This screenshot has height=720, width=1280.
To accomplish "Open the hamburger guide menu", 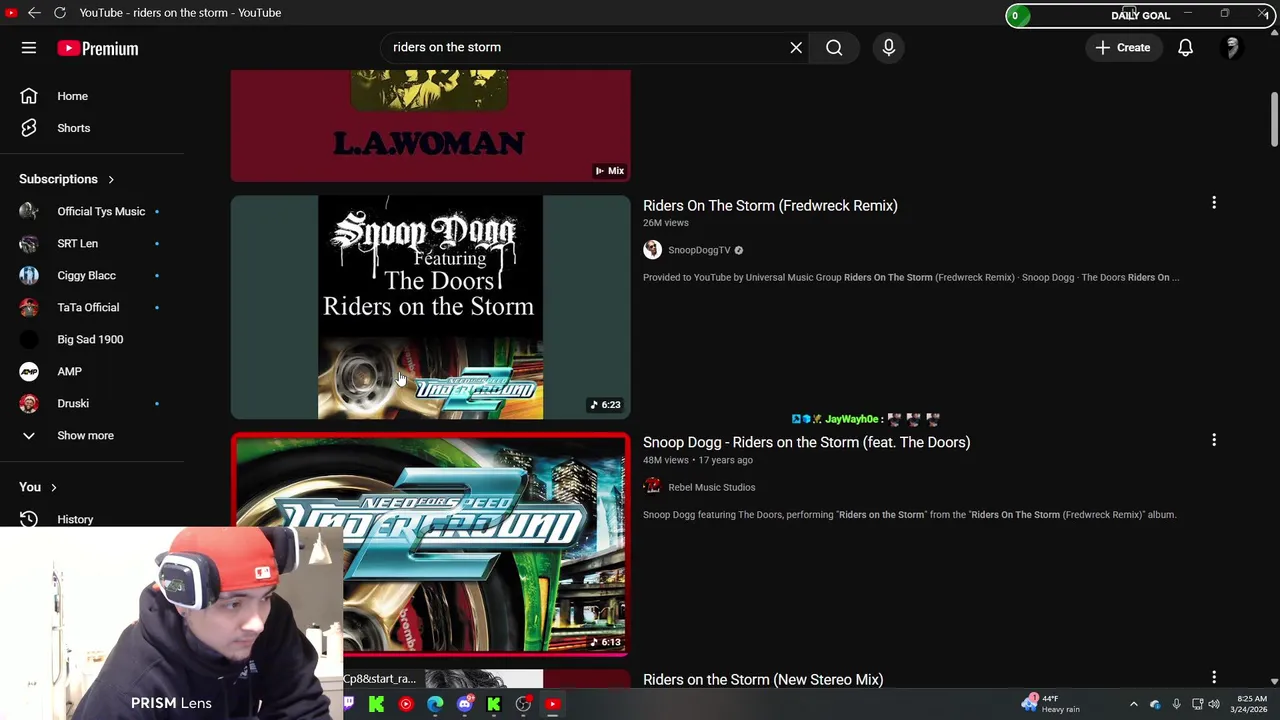I will [x=29, y=48].
